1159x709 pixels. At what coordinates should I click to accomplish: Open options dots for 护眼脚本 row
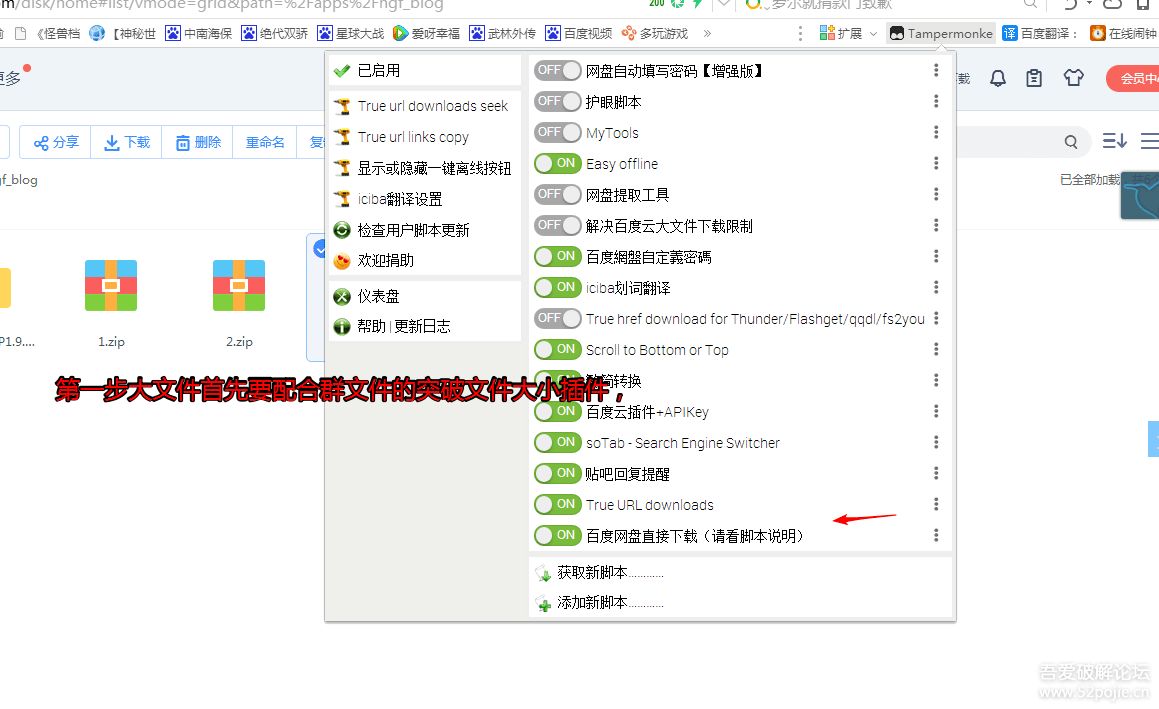pyautogui.click(x=936, y=101)
